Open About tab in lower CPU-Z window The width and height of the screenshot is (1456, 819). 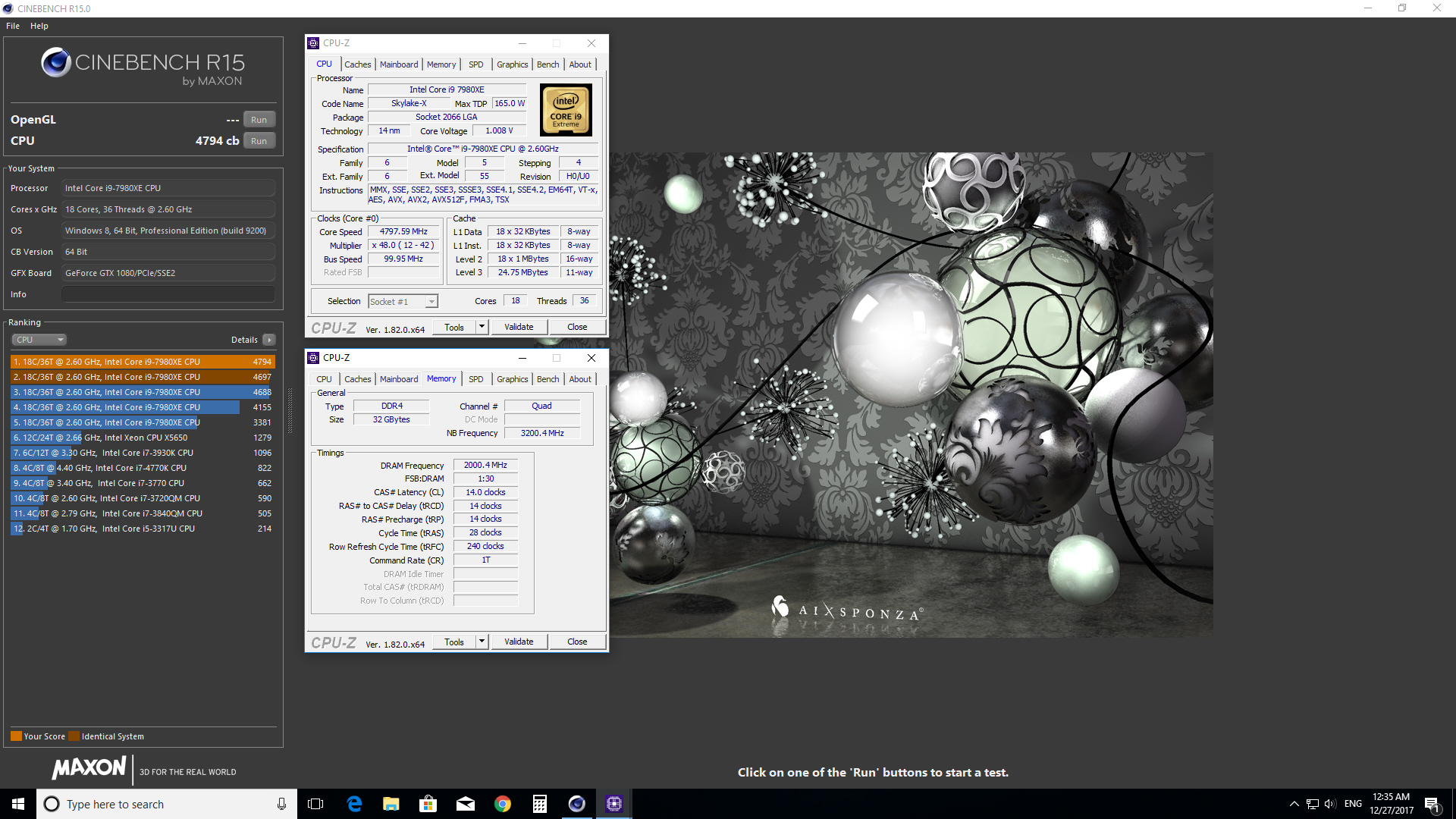click(580, 379)
